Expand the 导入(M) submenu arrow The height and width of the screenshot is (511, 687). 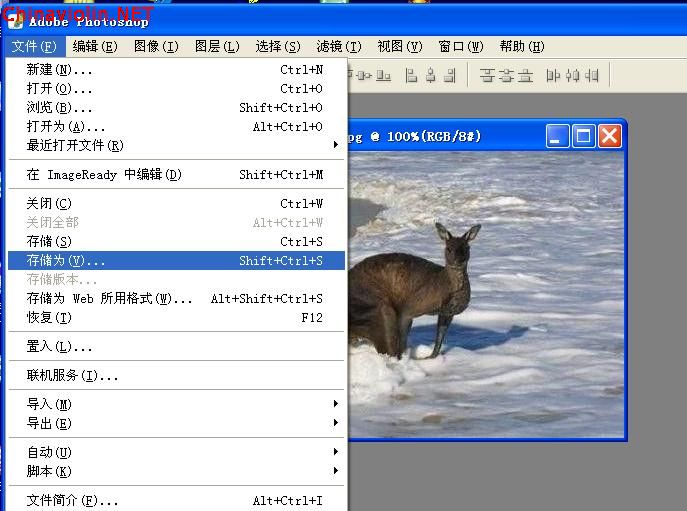(336, 404)
